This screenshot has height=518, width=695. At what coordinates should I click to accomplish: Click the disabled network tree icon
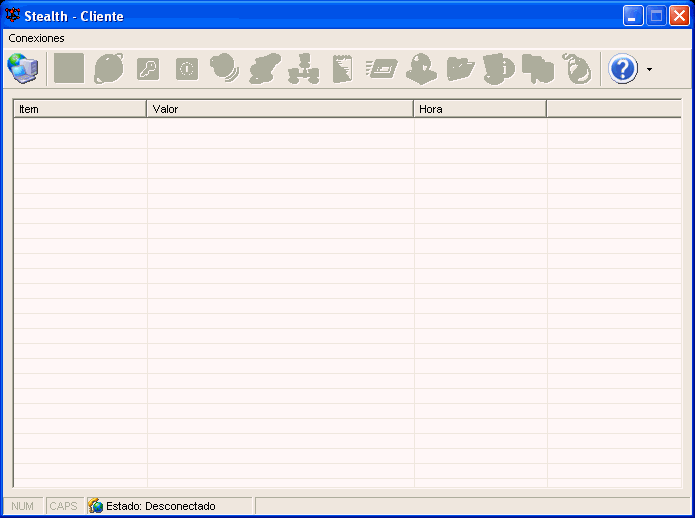(x=303, y=69)
